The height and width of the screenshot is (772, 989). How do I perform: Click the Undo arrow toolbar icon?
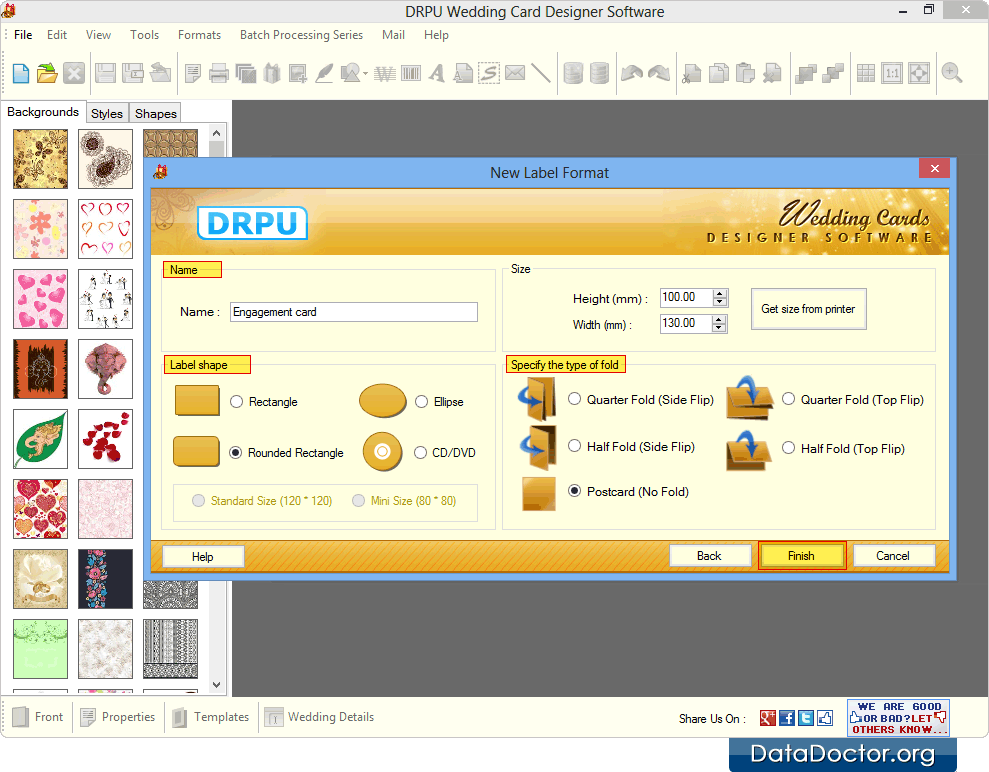[632, 74]
